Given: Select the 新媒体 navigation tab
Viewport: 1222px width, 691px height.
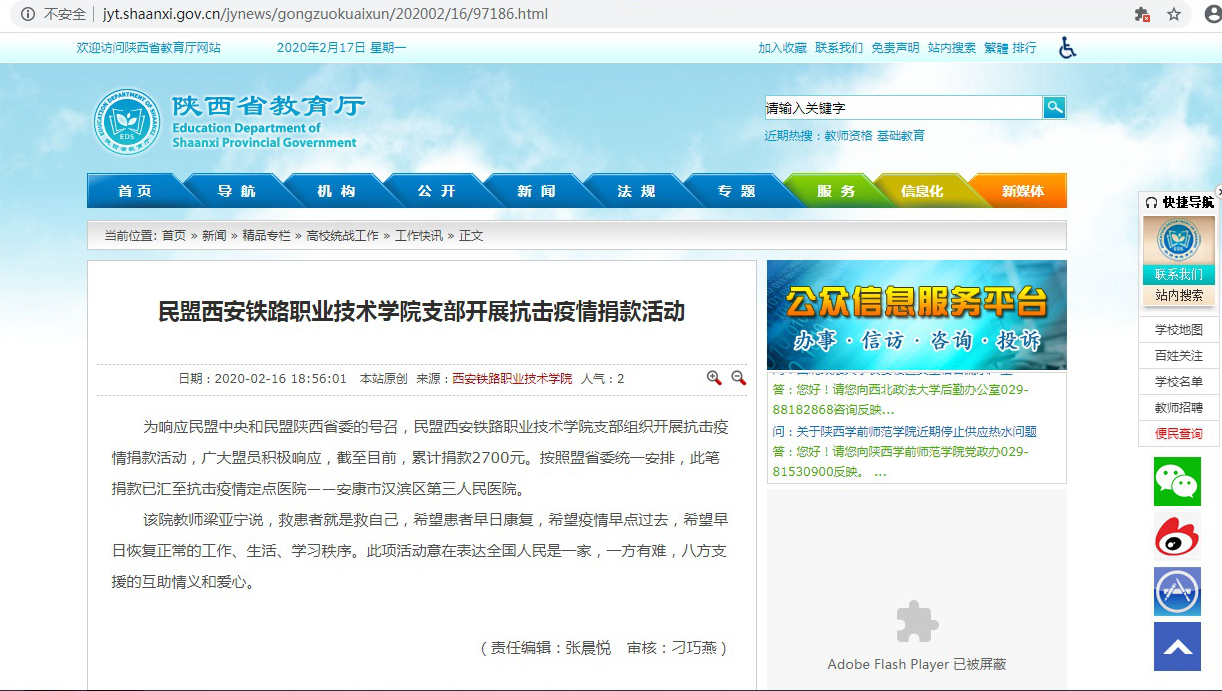Looking at the screenshot, I should pyautogui.click(x=1022, y=191).
